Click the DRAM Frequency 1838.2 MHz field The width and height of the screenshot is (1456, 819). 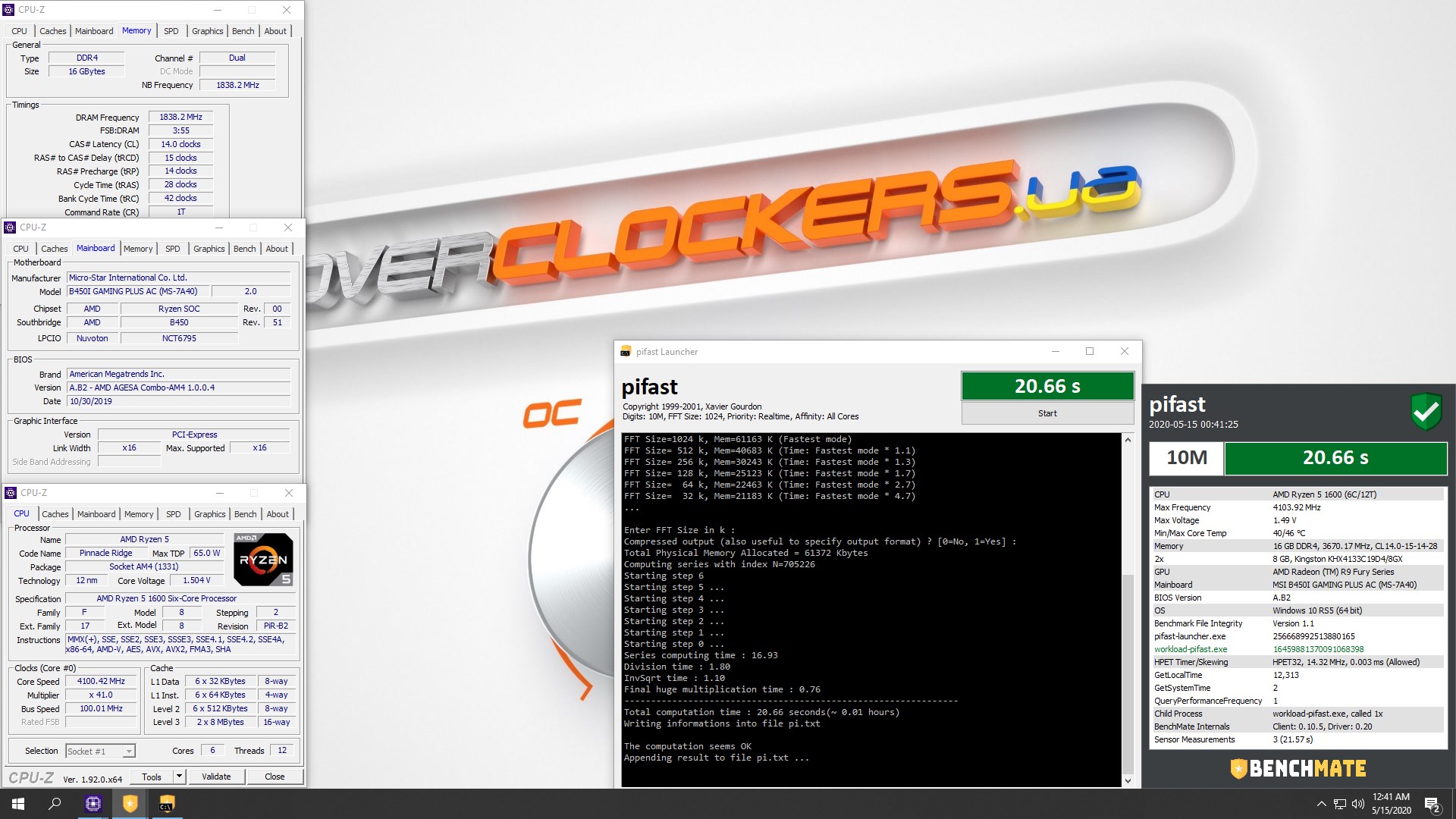point(180,117)
